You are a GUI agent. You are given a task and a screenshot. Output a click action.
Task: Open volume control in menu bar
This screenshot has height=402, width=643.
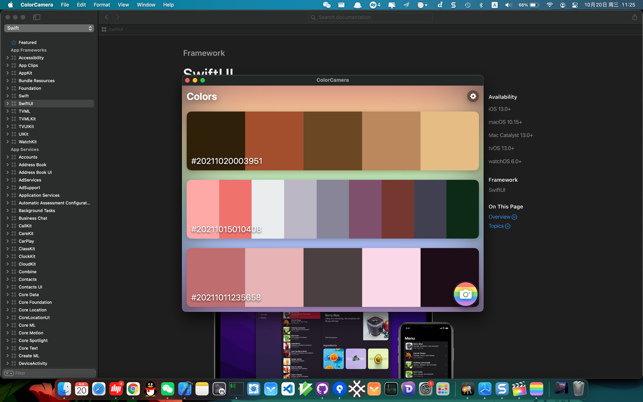click(508, 5)
